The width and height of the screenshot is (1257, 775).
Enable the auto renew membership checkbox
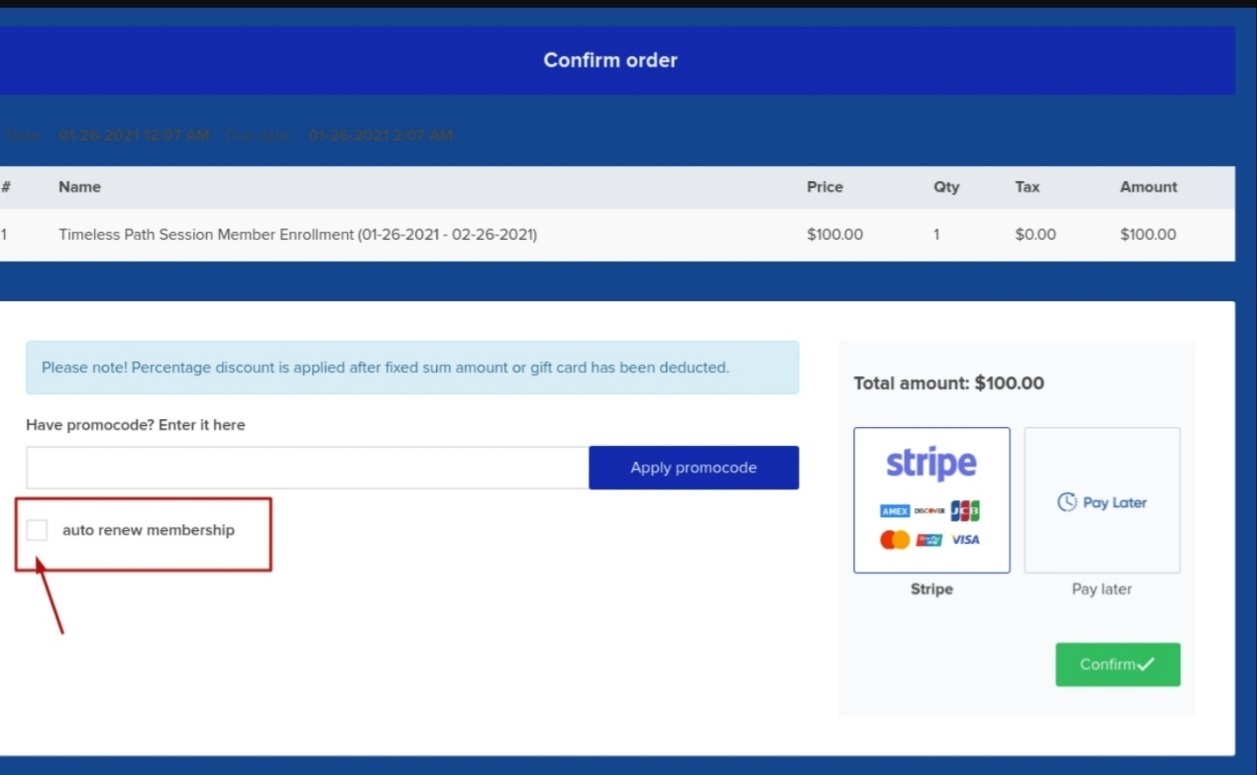click(x=37, y=530)
